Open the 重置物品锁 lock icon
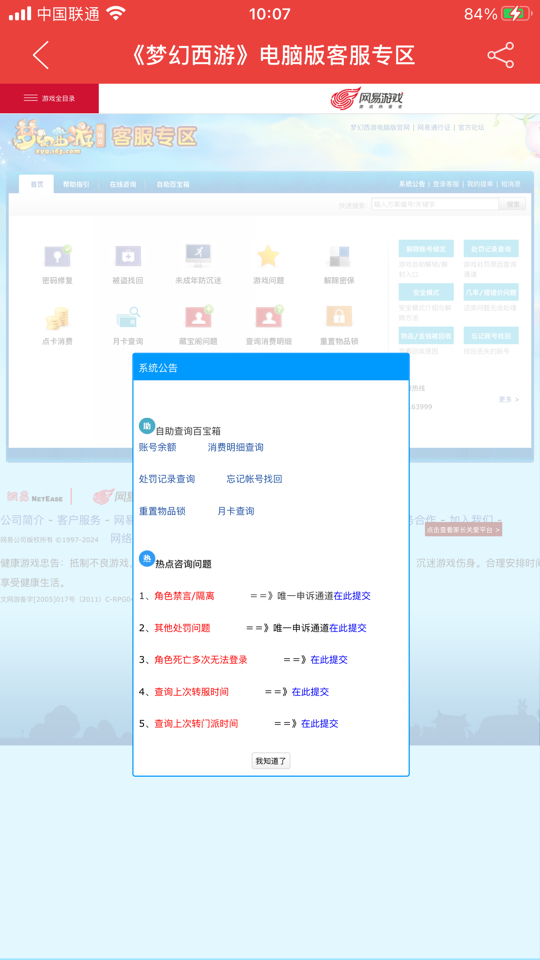This screenshot has height=960, width=540. (339, 317)
